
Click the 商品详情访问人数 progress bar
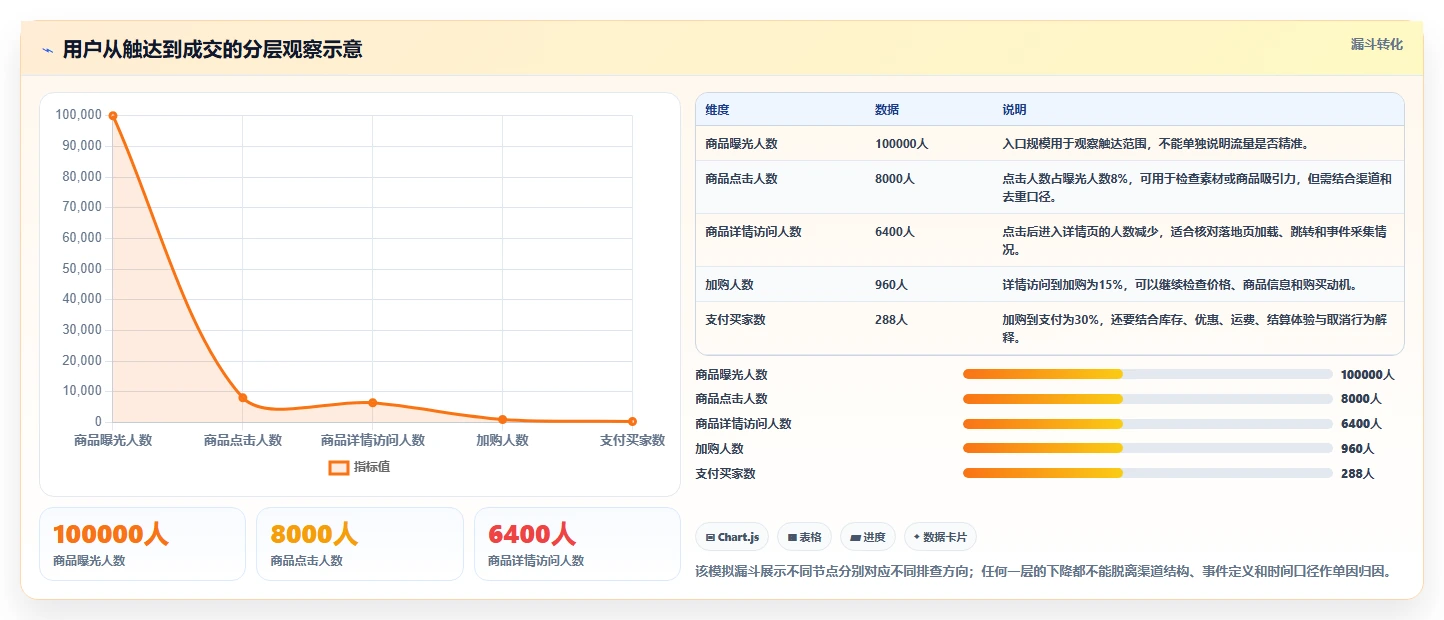tap(1147, 424)
